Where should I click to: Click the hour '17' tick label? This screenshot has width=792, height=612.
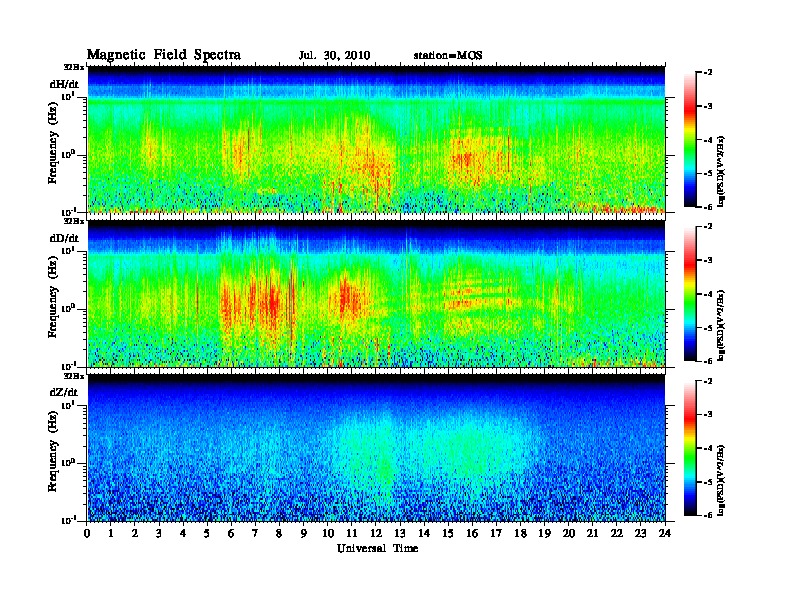pos(497,533)
